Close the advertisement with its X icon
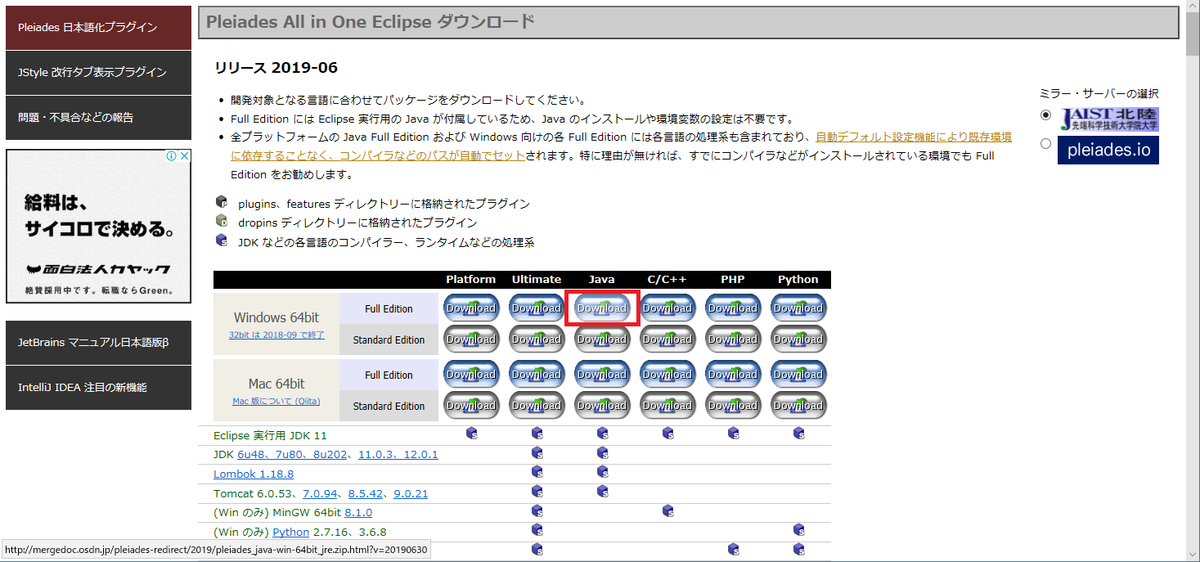Image resolution: width=1200 pixels, height=562 pixels. (183, 157)
